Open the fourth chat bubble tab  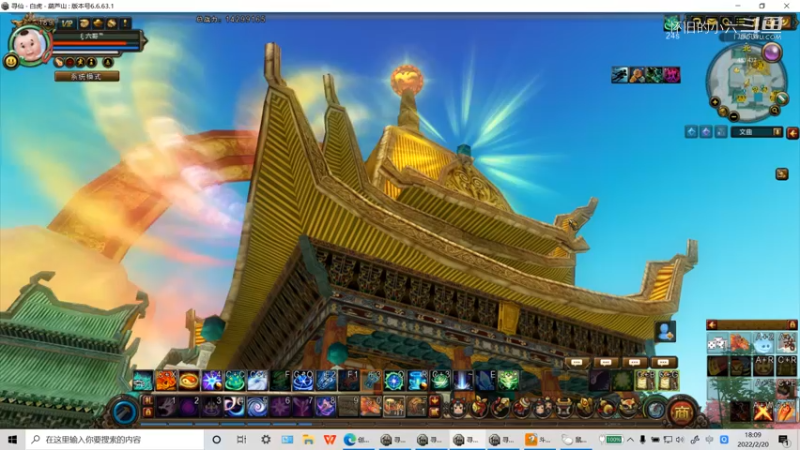pos(663,363)
